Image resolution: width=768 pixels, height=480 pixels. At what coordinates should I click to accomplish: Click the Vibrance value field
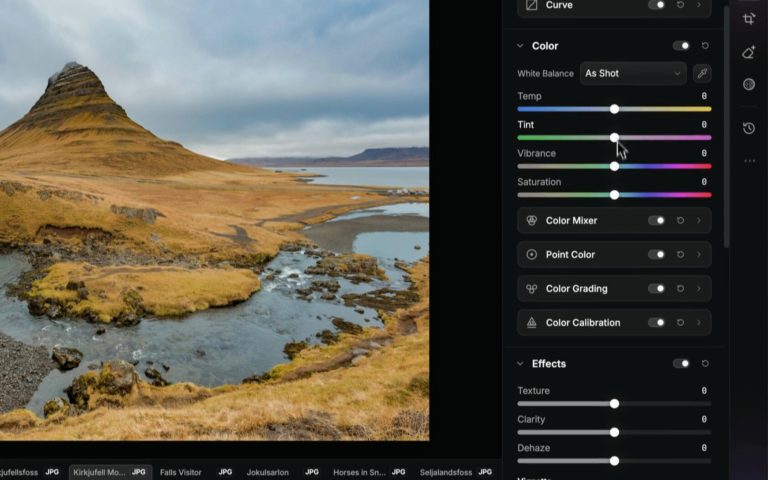[x=704, y=153]
